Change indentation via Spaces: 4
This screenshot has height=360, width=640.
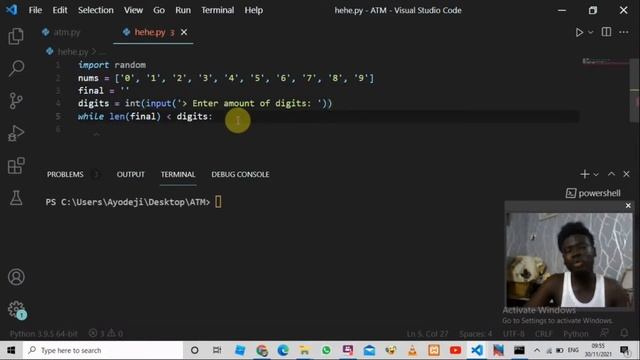coord(476,334)
